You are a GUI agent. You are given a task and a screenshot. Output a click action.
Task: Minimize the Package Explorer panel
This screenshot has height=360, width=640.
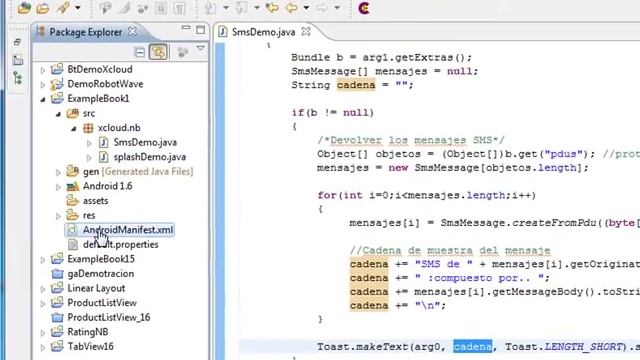[x=186, y=28]
